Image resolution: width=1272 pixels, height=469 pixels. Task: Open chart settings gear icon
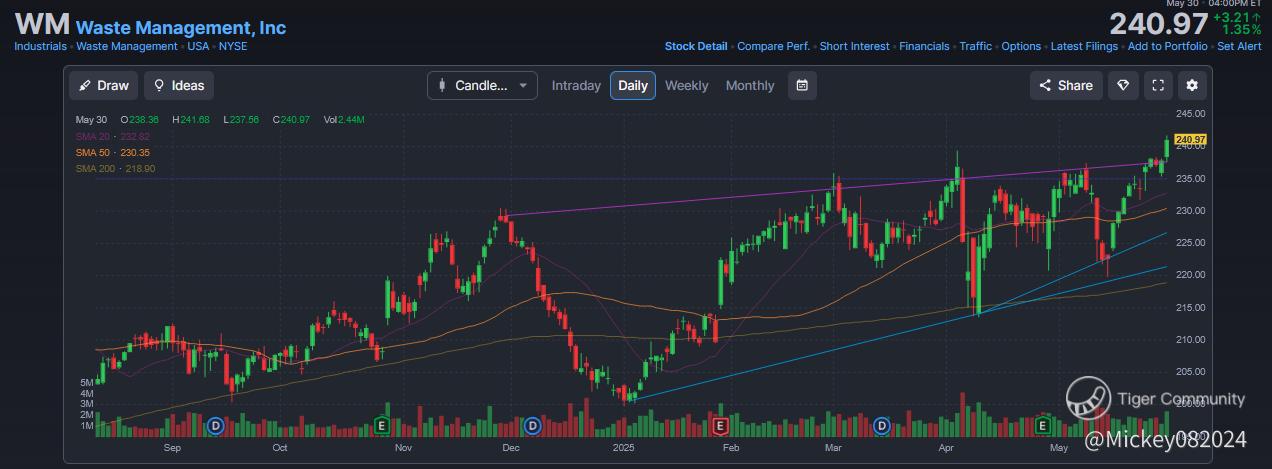pyautogui.click(x=1192, y=85)
